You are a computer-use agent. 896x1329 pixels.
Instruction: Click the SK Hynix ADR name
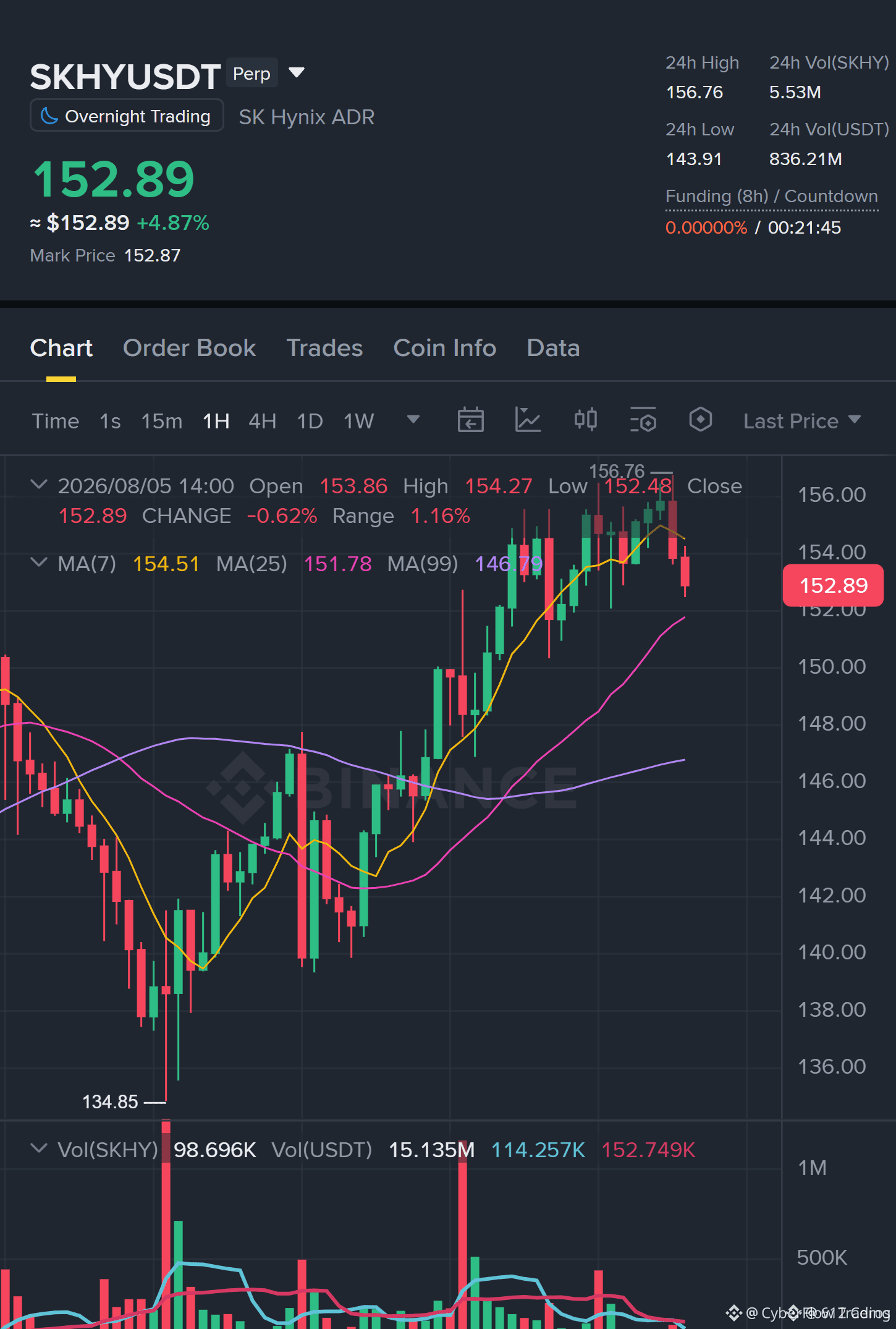[x=306, y=117]
